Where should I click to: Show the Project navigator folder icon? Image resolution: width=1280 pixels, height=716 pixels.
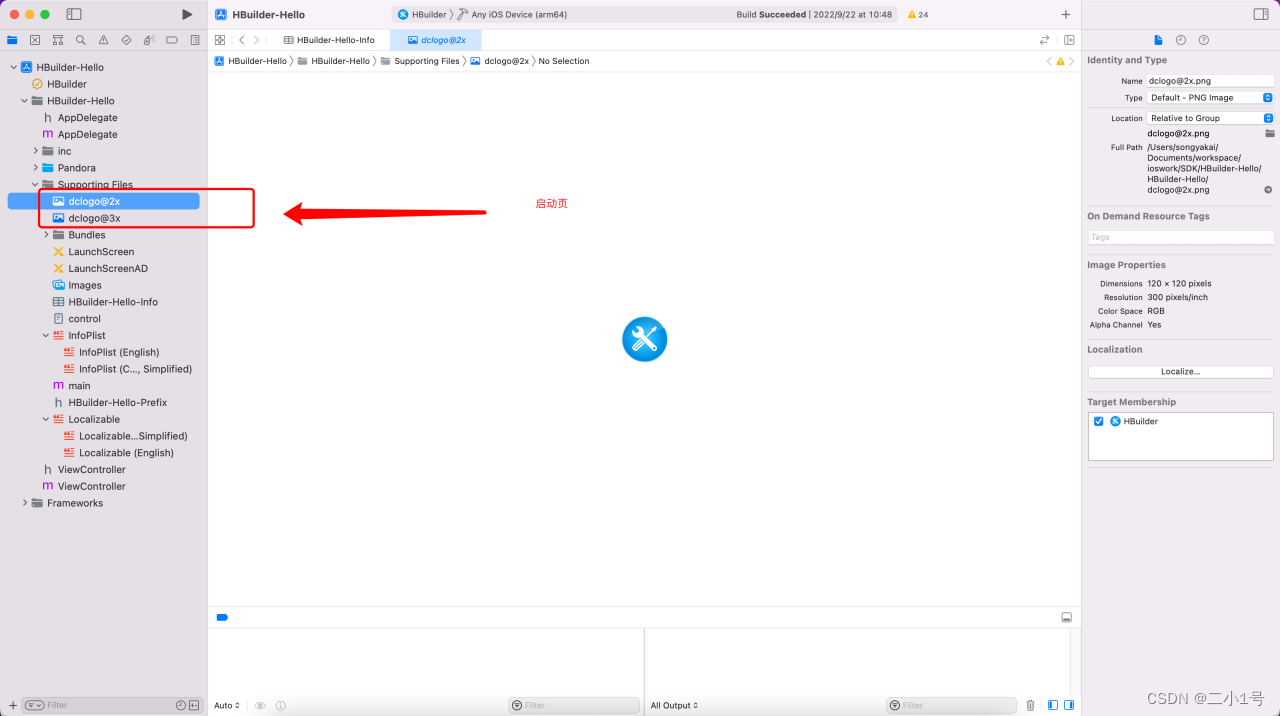coord(12,40)
